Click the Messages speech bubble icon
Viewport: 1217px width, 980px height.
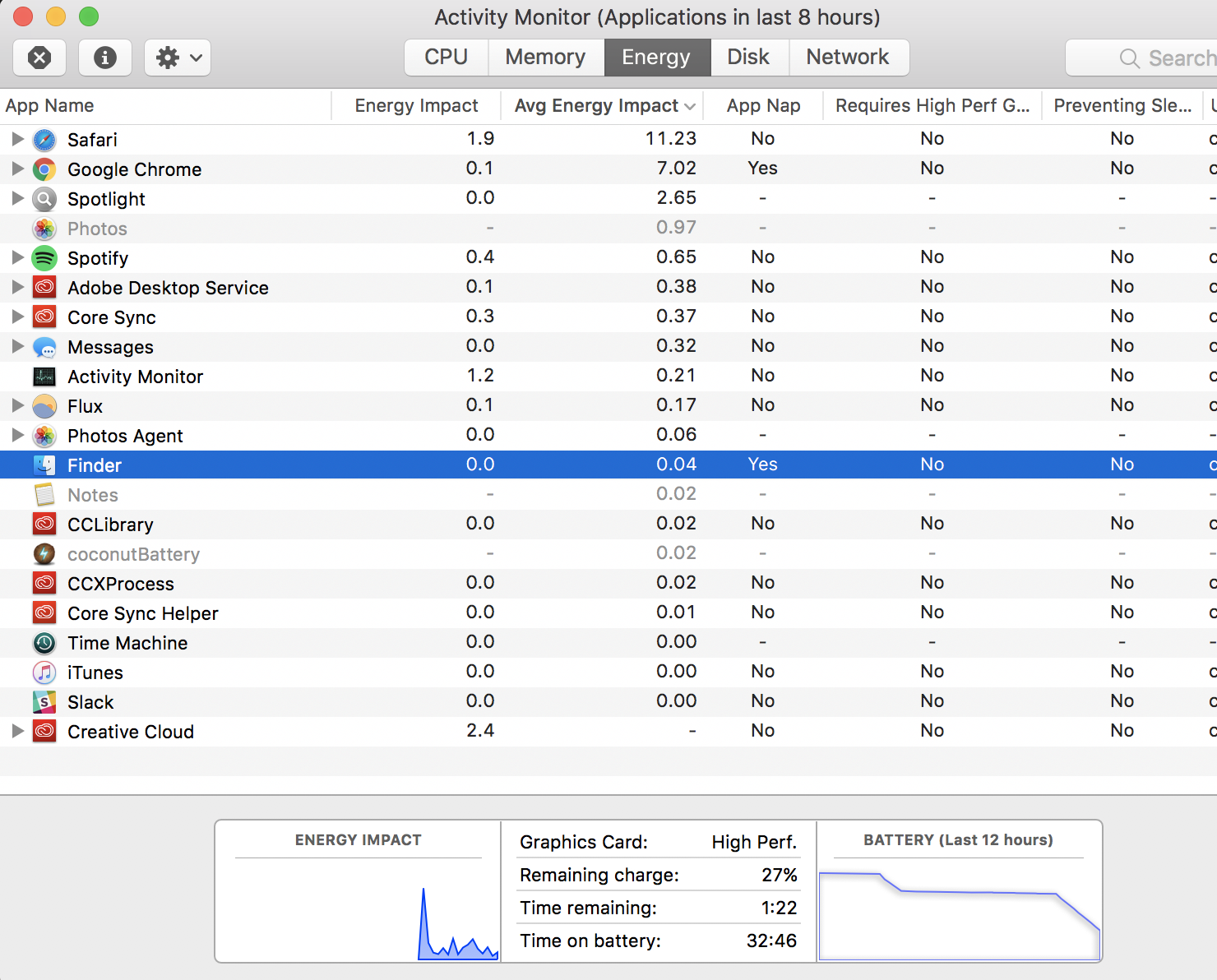(x=44, y=347)
